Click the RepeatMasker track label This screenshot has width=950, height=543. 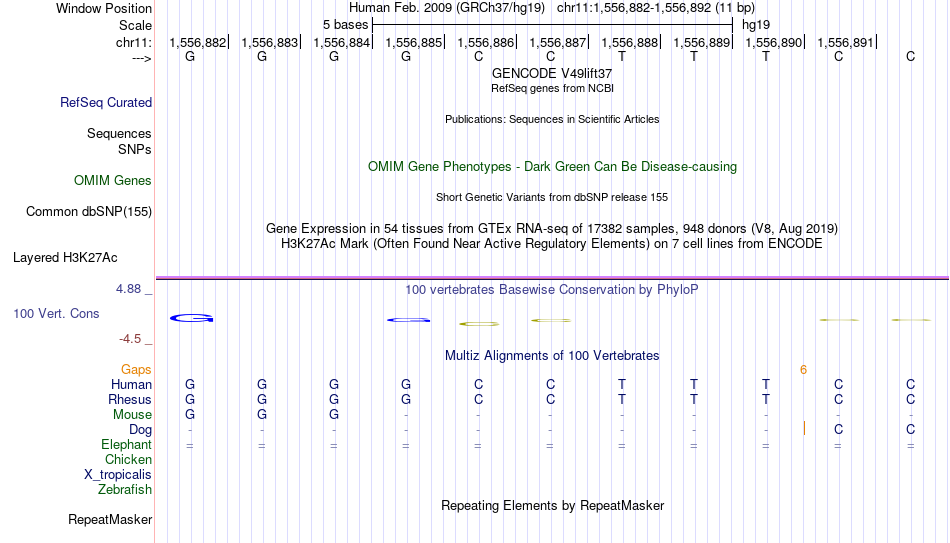[x=110, y=519]
